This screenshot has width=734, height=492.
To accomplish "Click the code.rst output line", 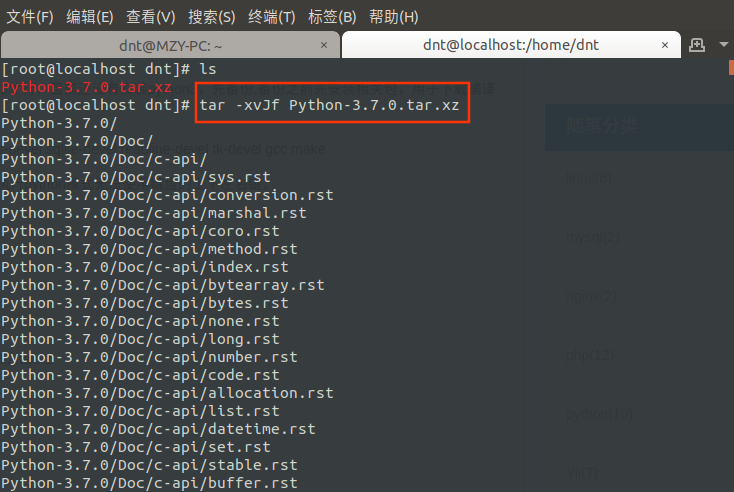I will click(x=140, y=375).
